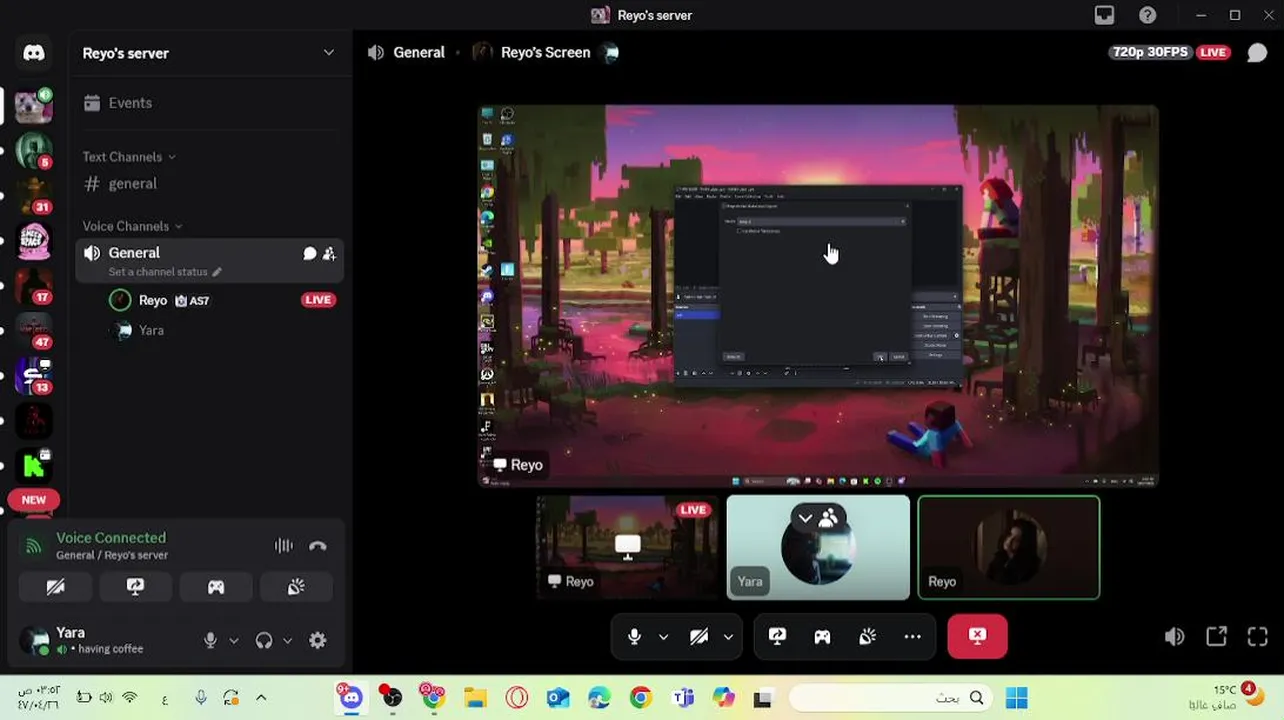1284x720 pixels.
Task: Click main Reyo screen share view
Action: [818, 296]
